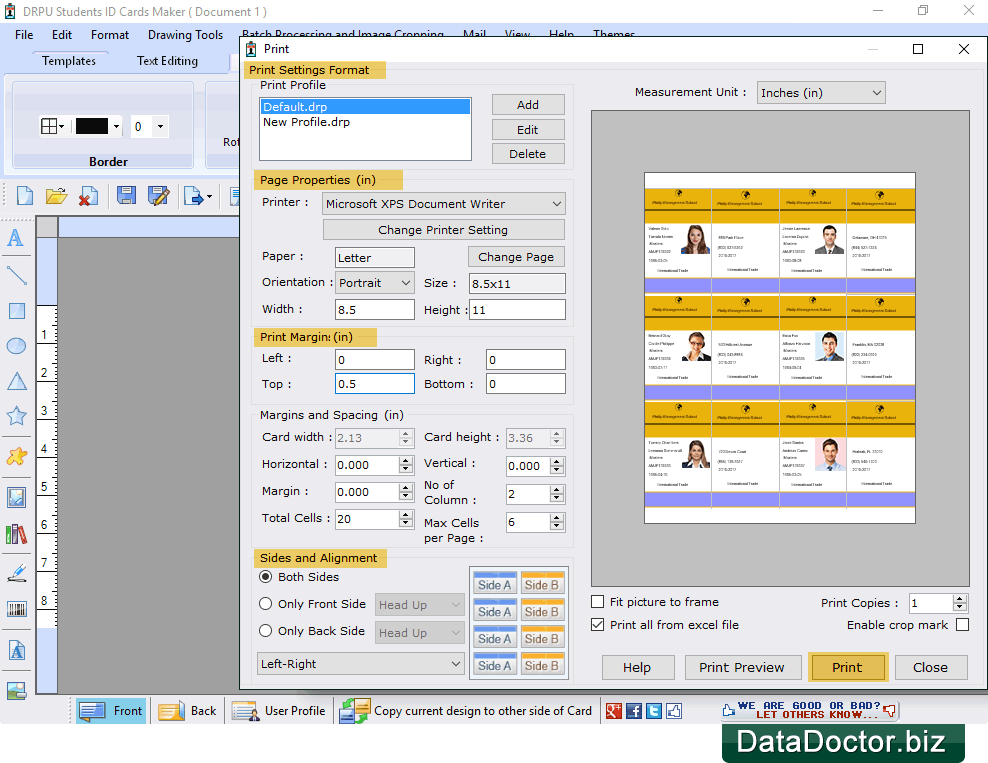Switch to the Text Editing tab

point(167,61)
